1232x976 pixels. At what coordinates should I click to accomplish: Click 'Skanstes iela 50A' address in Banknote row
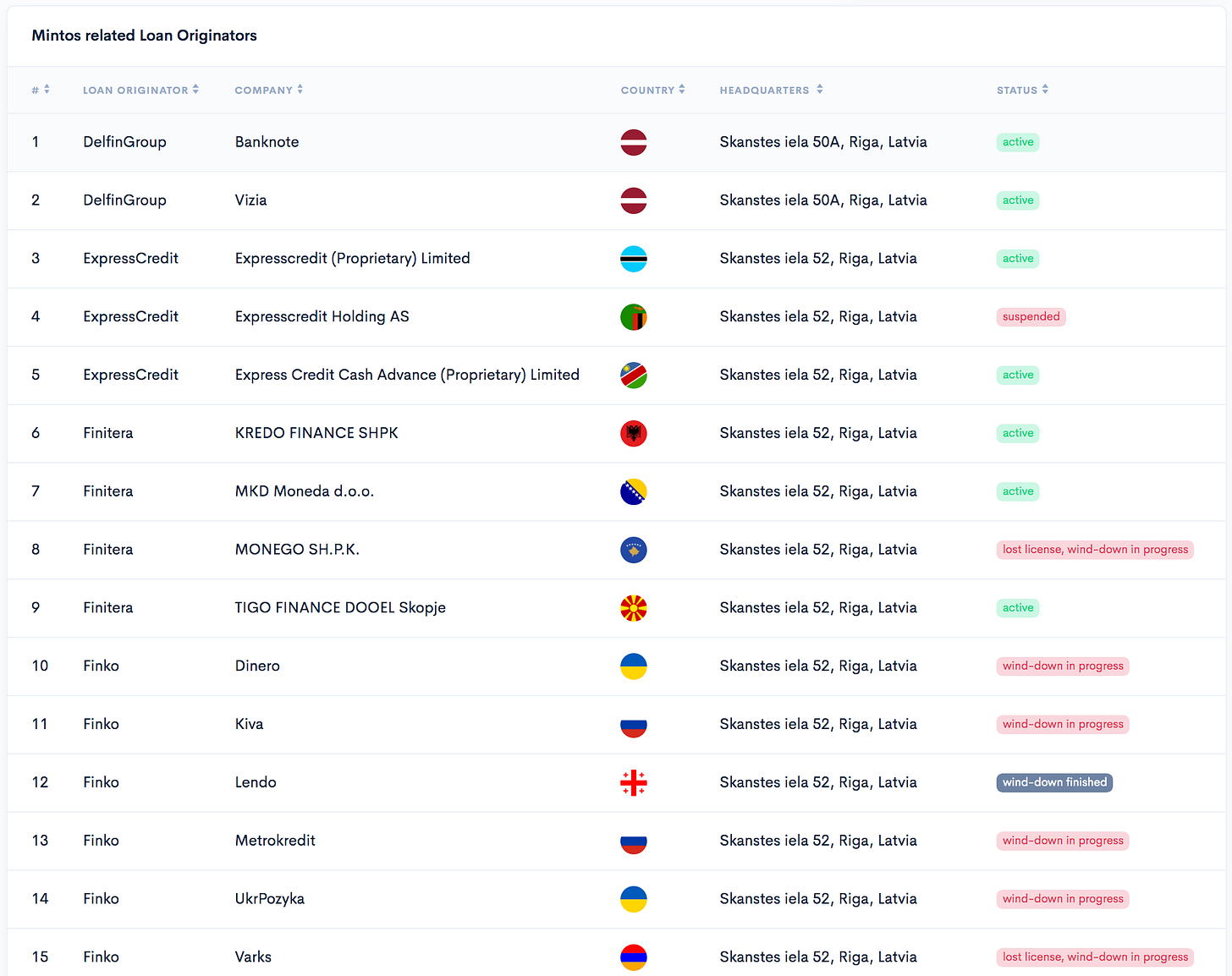point(822,142)
